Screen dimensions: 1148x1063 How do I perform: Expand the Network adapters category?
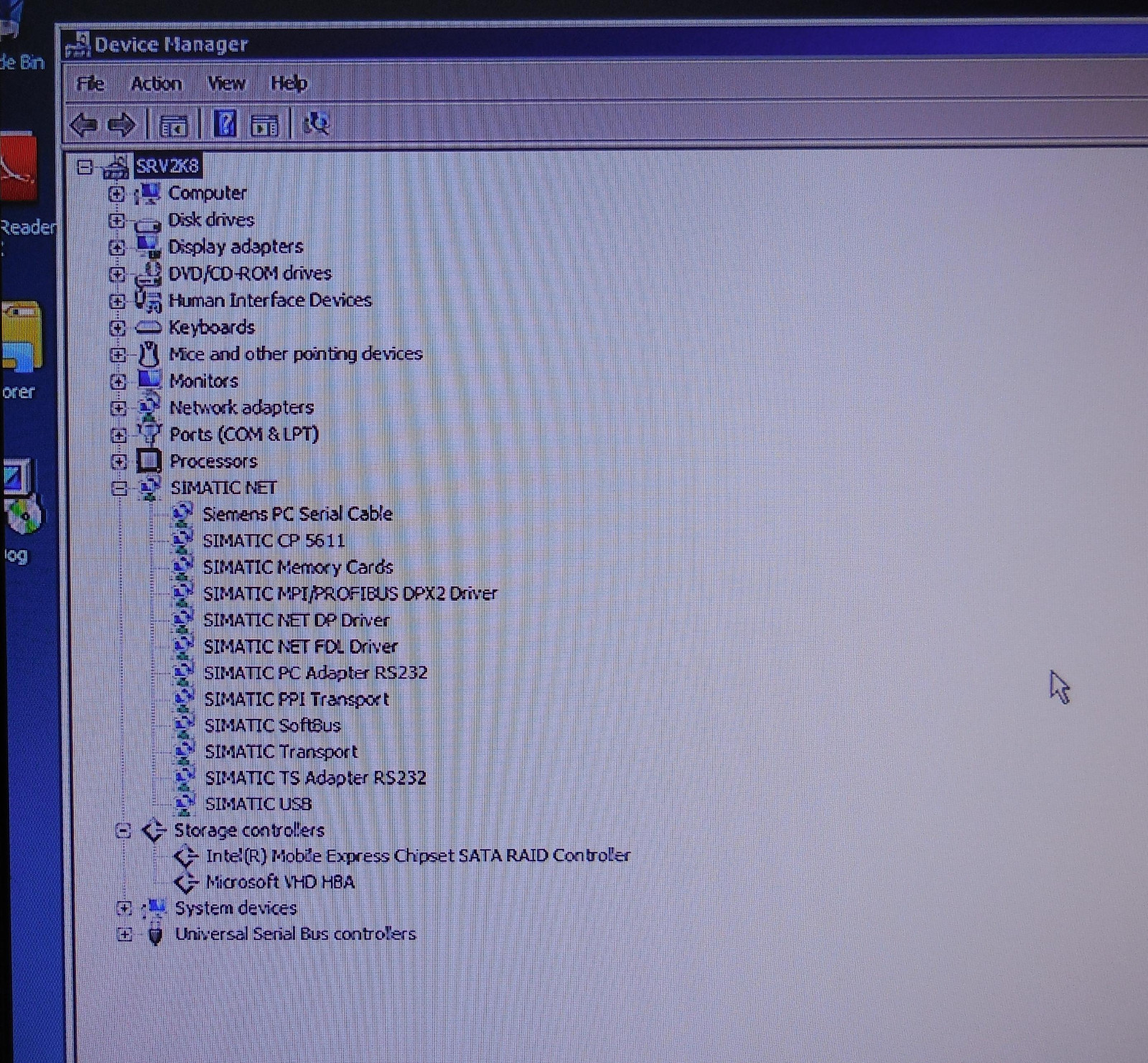tap(118, 408)
